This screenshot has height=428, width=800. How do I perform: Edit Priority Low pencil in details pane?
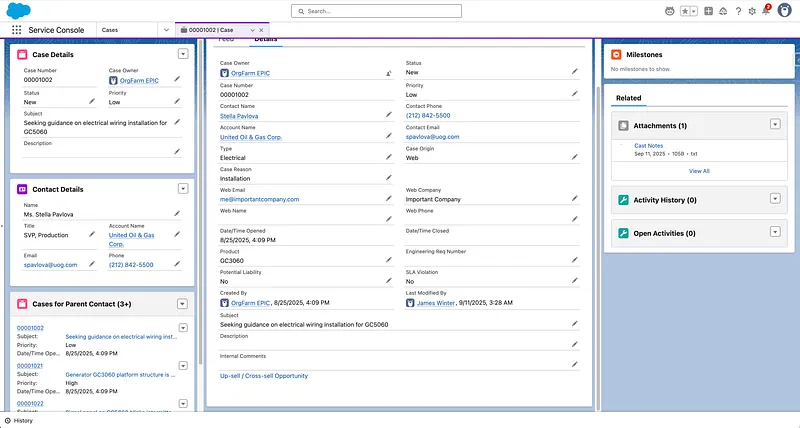[x=574, y=94]
